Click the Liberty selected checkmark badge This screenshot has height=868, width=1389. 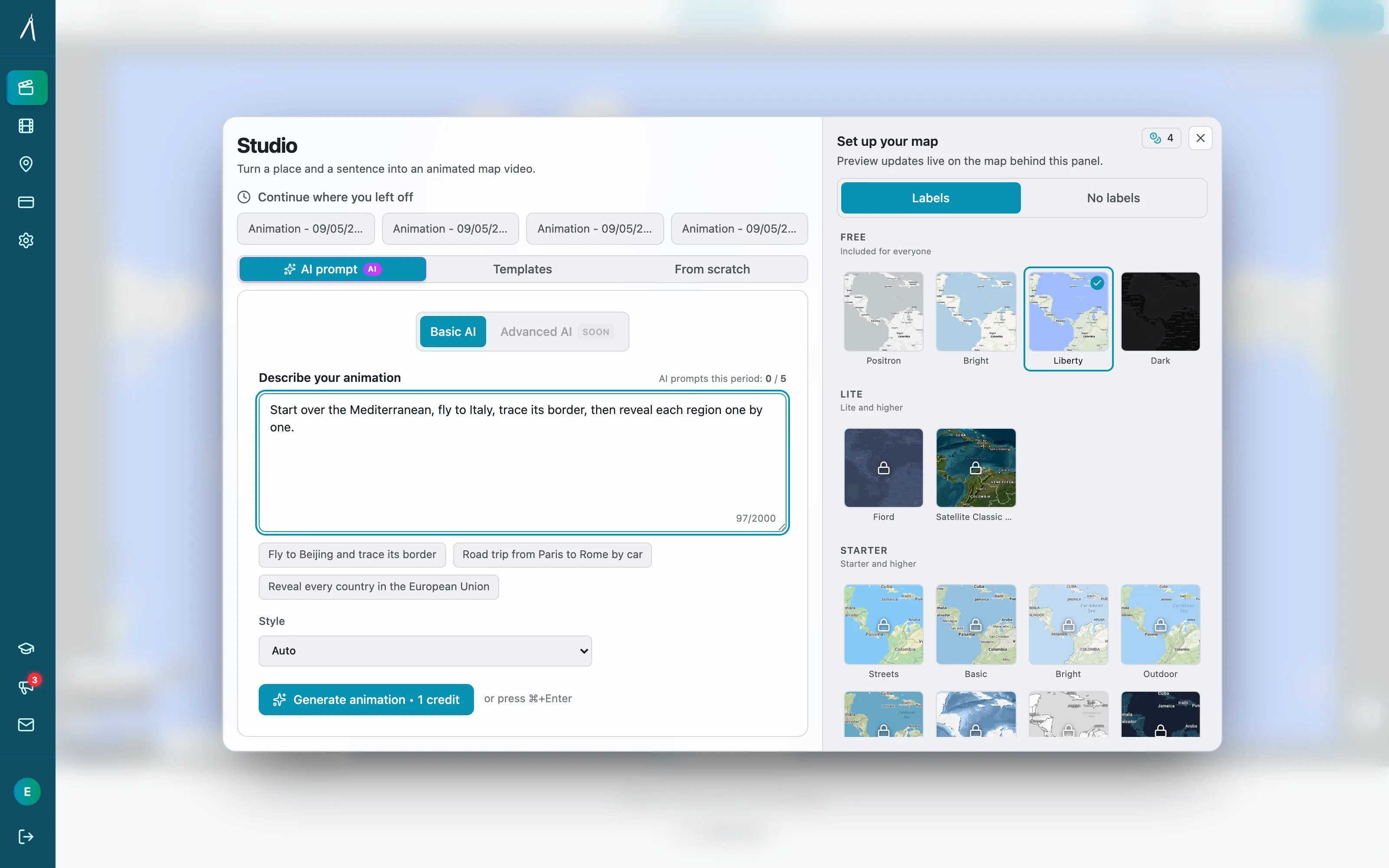(x=1097, y=283)
